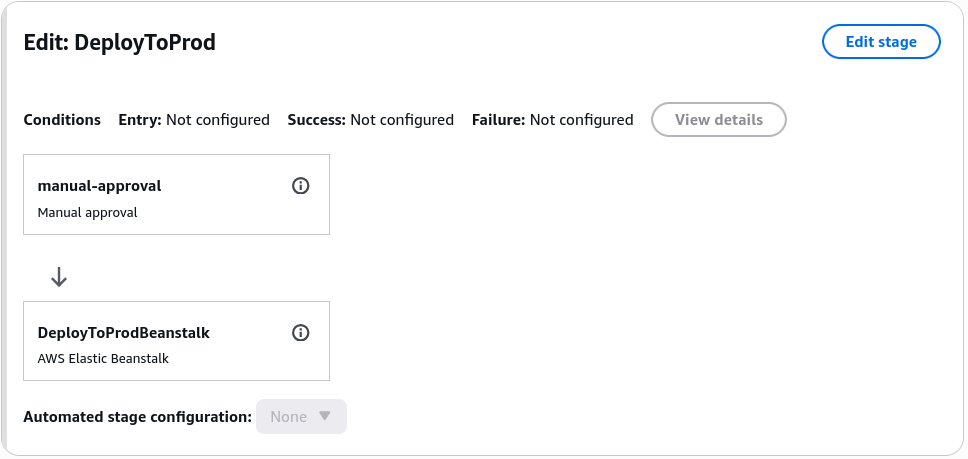Open View details for conditions

tap(719, 120)
